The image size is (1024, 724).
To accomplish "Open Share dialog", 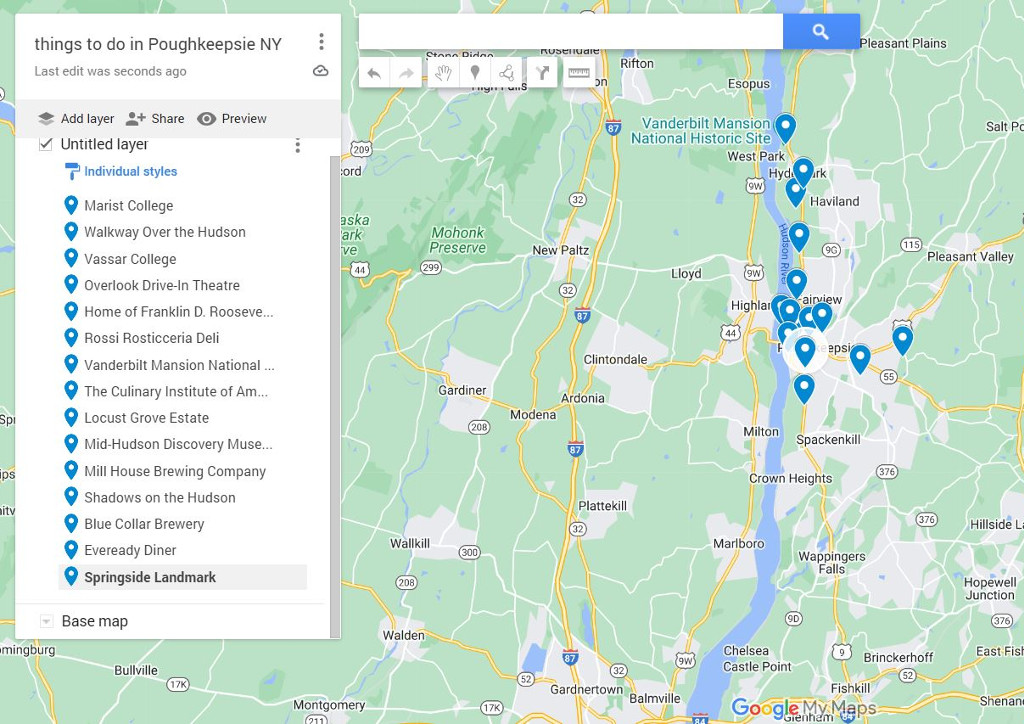I will pos(155,119).
